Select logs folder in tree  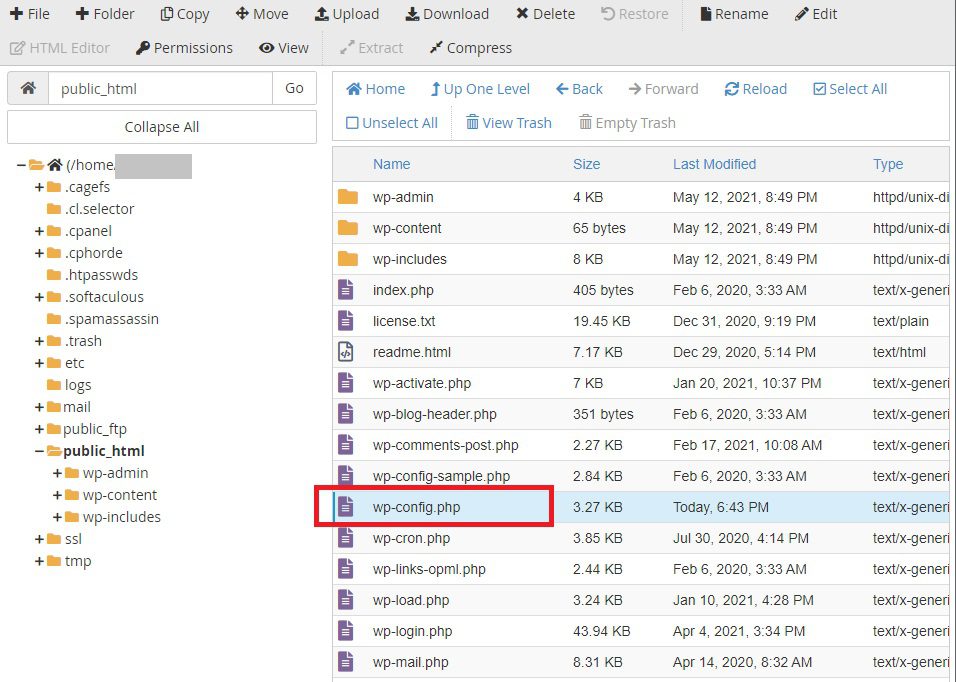[77, 385]
